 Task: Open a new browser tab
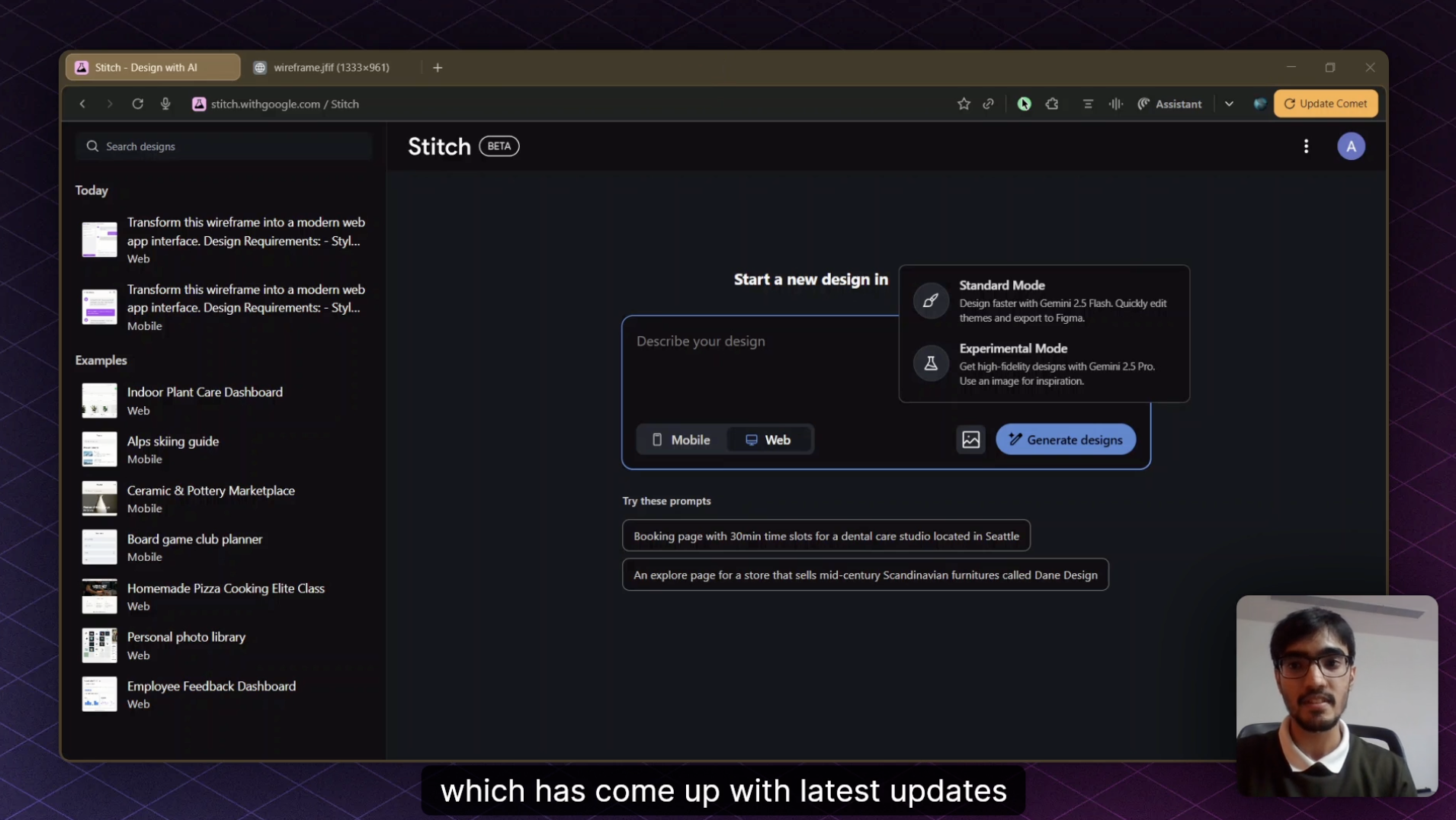[x=438, y=68]
